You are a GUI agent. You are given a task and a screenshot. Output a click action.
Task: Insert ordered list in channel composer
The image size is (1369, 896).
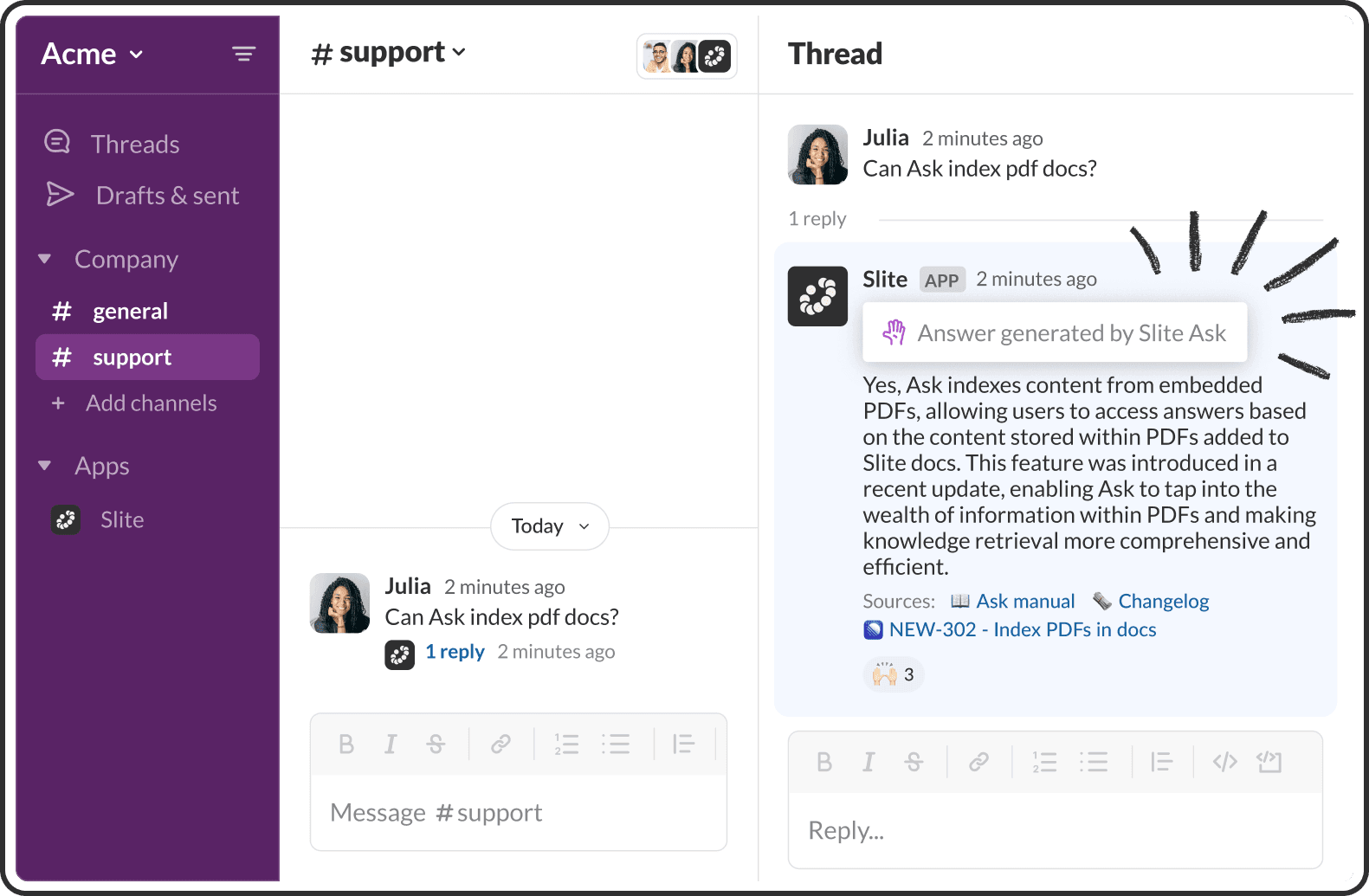566,744
